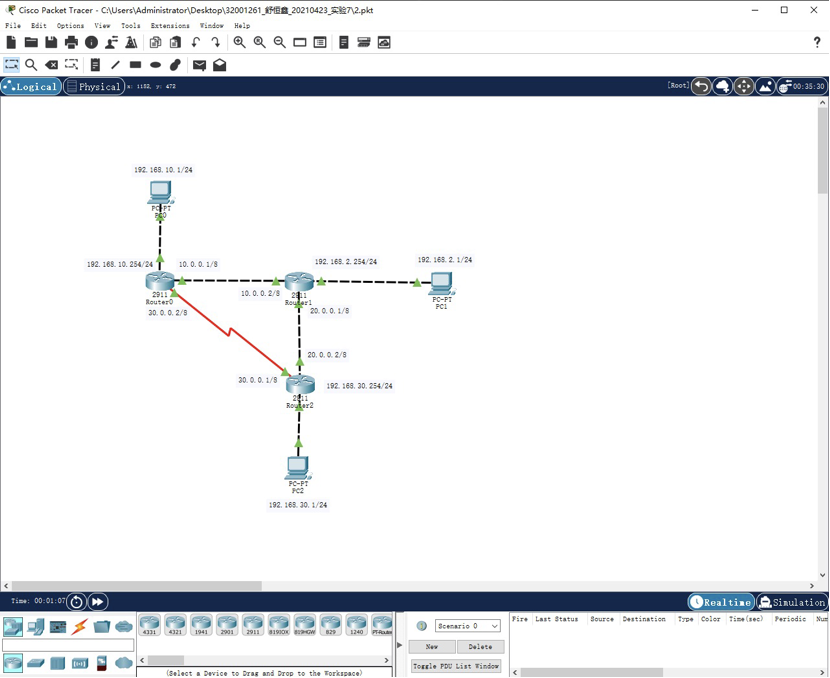This screenshot has width=830, height=678.
Task: Click Toggle PDU List Window button
Action: coord(456,666)
